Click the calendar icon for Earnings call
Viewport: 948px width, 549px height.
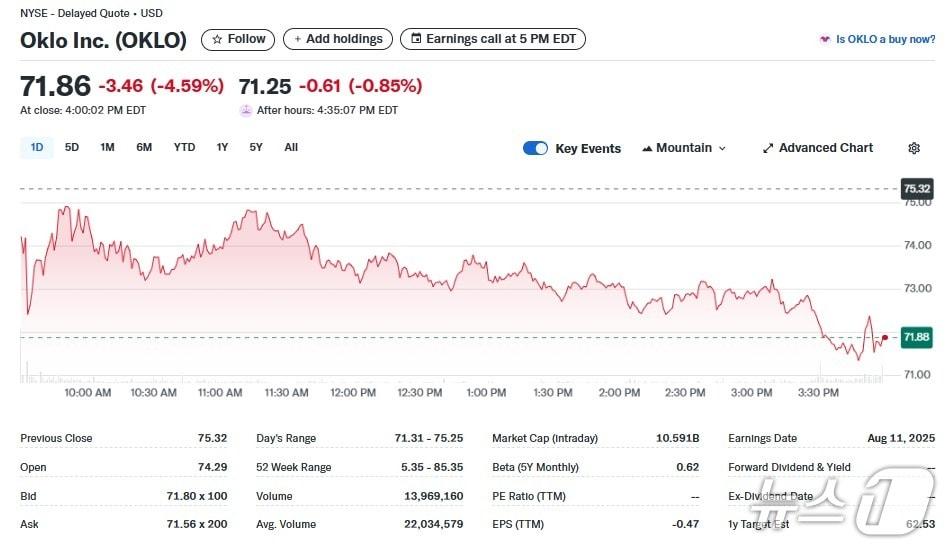(415, 39)
